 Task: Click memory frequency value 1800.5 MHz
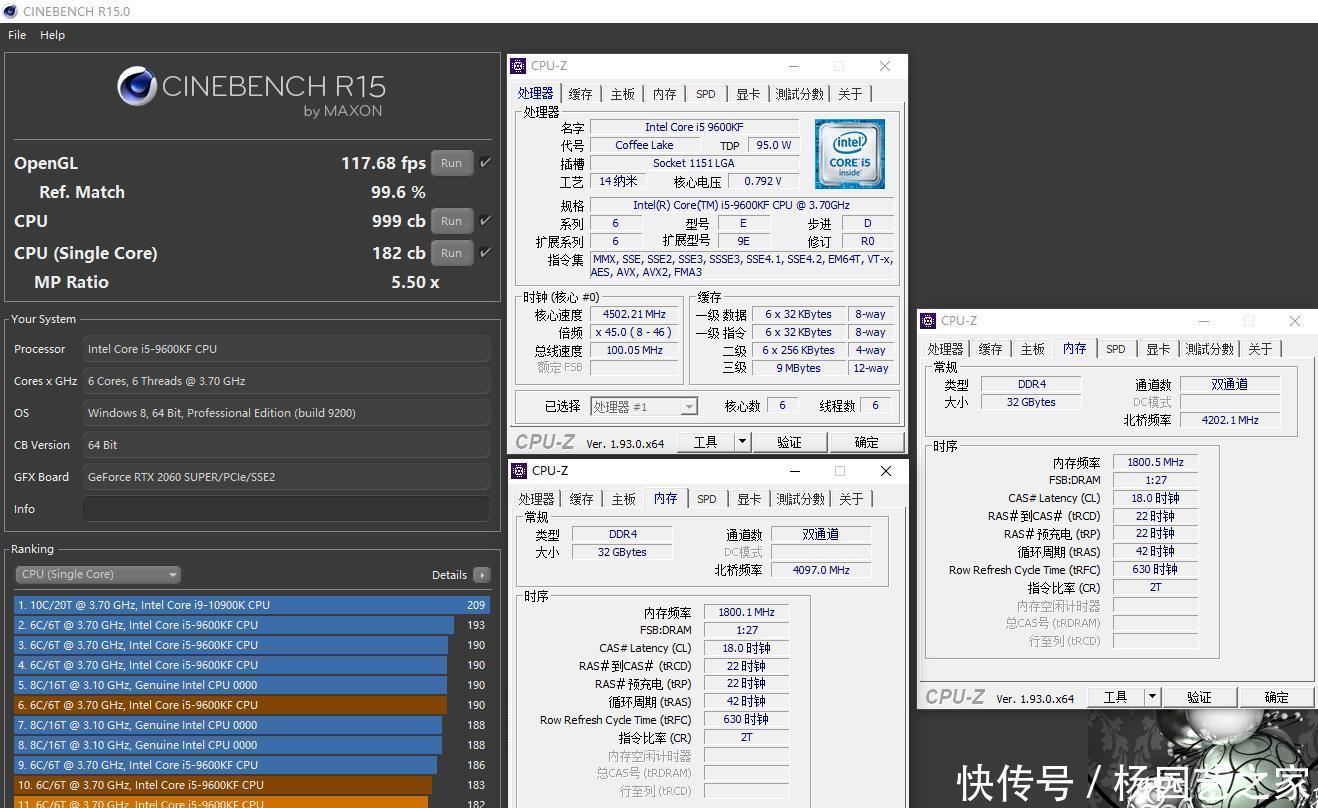tap(1155, 462)
